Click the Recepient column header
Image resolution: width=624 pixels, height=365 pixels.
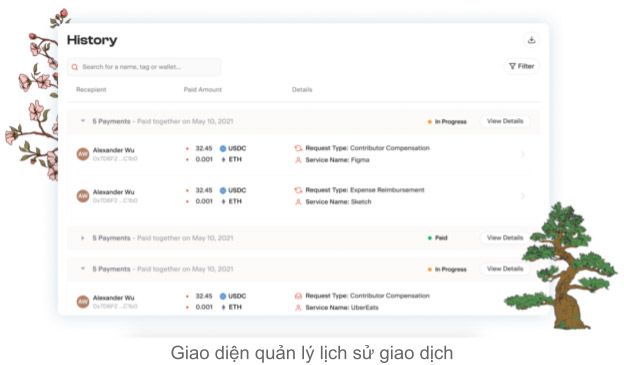(x=91, y=90)
